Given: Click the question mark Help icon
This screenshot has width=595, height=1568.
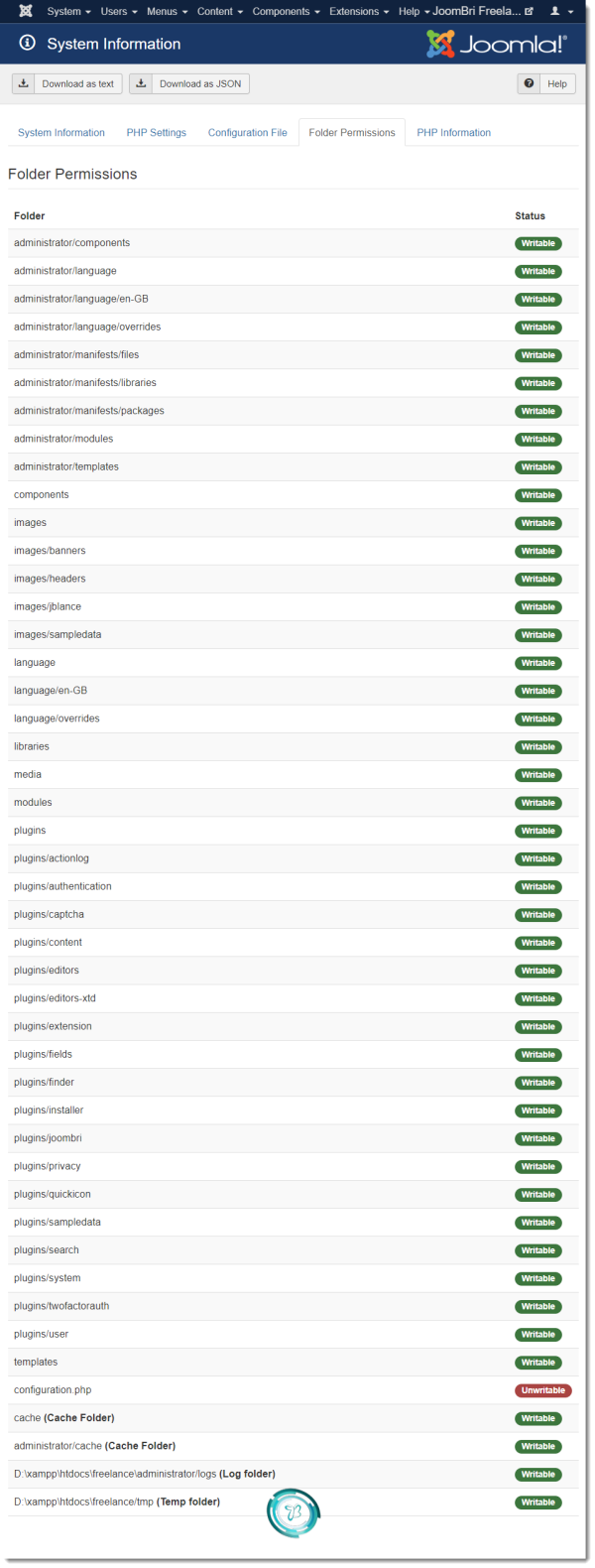Looking at the screenshot, I should (530, 83).
